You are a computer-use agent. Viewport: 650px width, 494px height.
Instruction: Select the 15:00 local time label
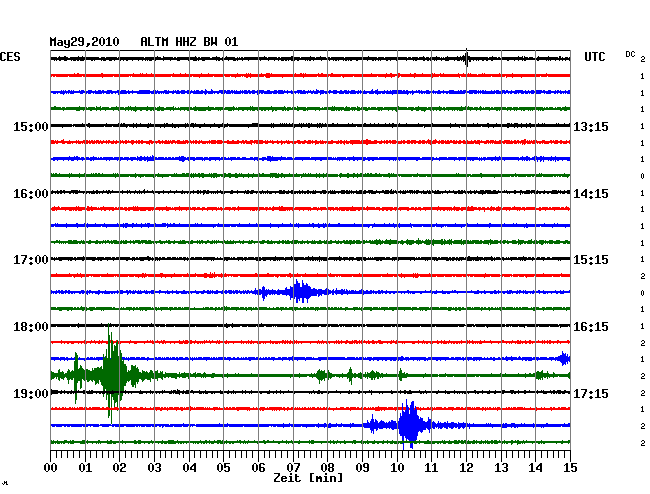pyautogui.click(x=31, y=127)
